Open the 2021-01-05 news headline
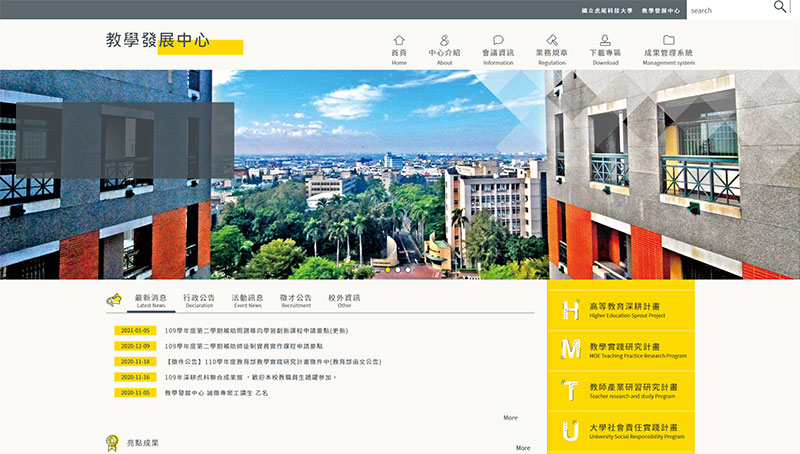Screen dimensions: 800x454 (x=256, y=330)
